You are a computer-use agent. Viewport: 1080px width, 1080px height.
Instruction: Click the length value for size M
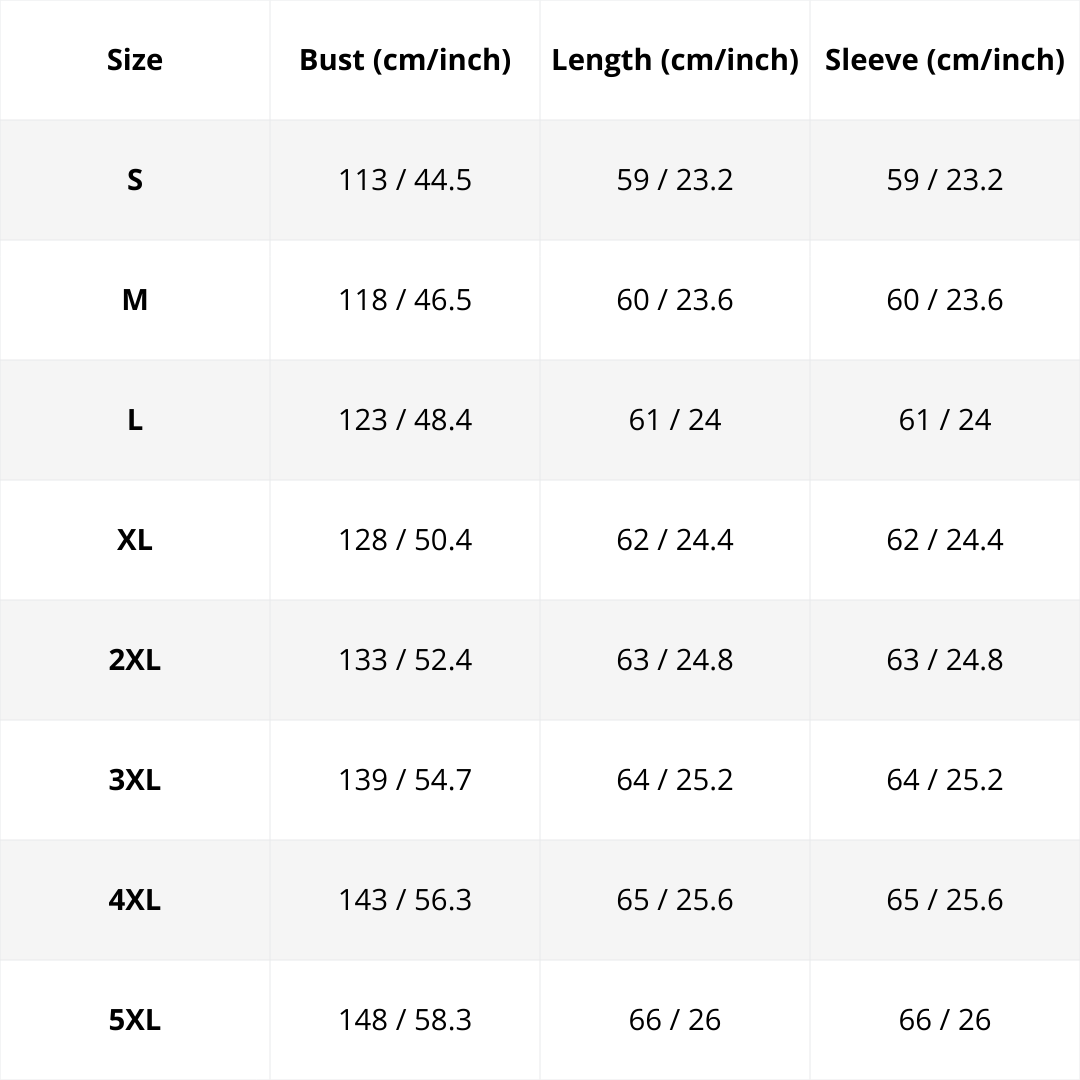[x=675, y=300]
